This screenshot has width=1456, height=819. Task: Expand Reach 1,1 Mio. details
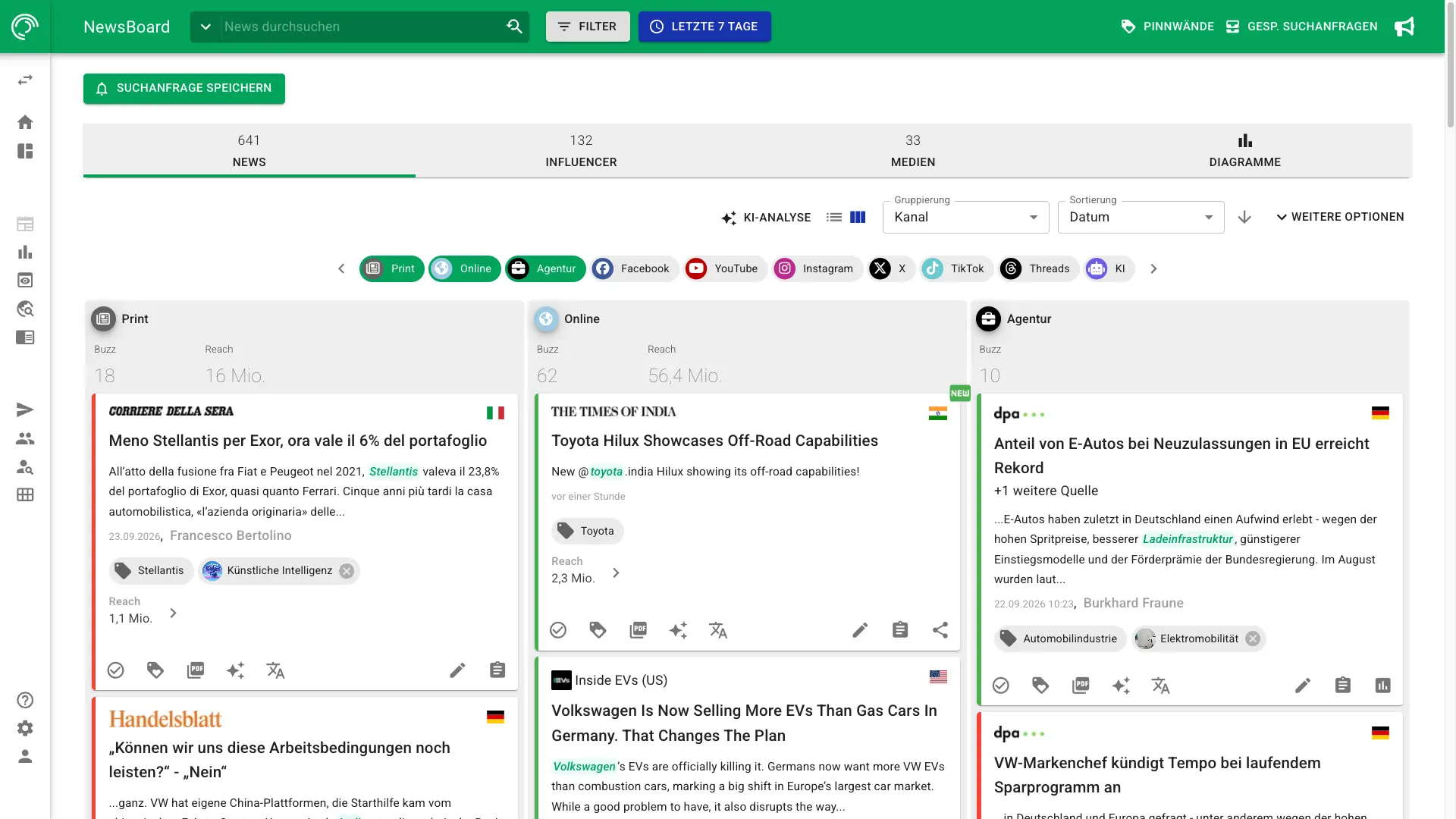tap(173, 613)
